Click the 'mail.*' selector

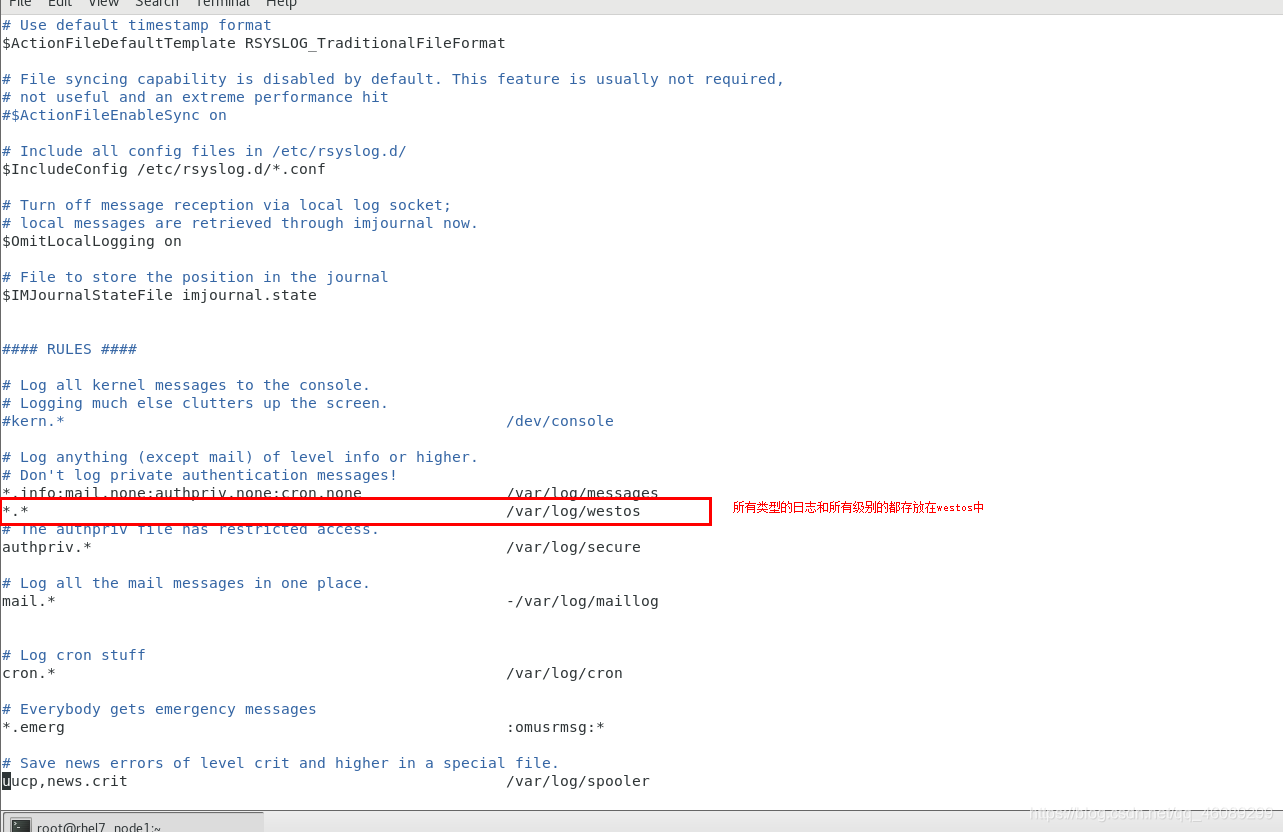pos(29,601)
